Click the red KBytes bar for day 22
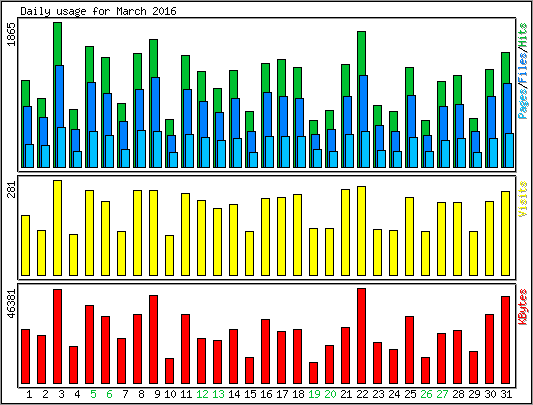 click(361, 336)
